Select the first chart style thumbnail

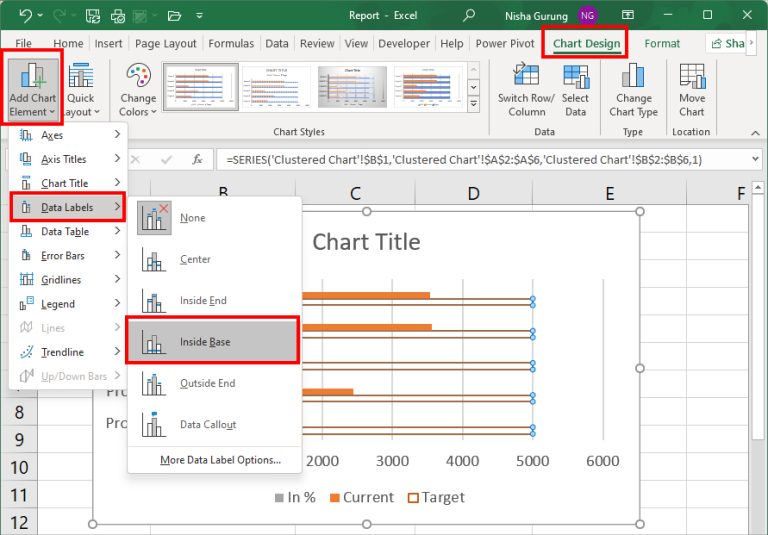click(x=201, y=87)
